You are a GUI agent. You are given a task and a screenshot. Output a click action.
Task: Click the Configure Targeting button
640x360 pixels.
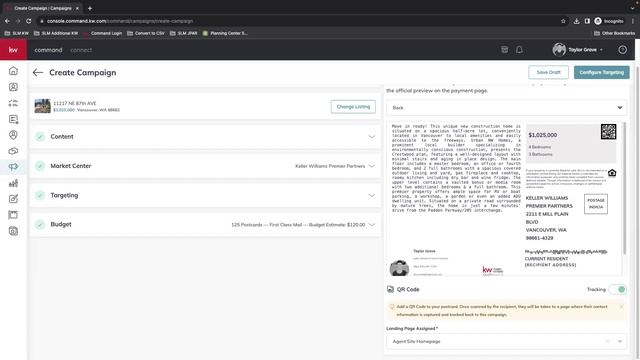pos(601,72)
